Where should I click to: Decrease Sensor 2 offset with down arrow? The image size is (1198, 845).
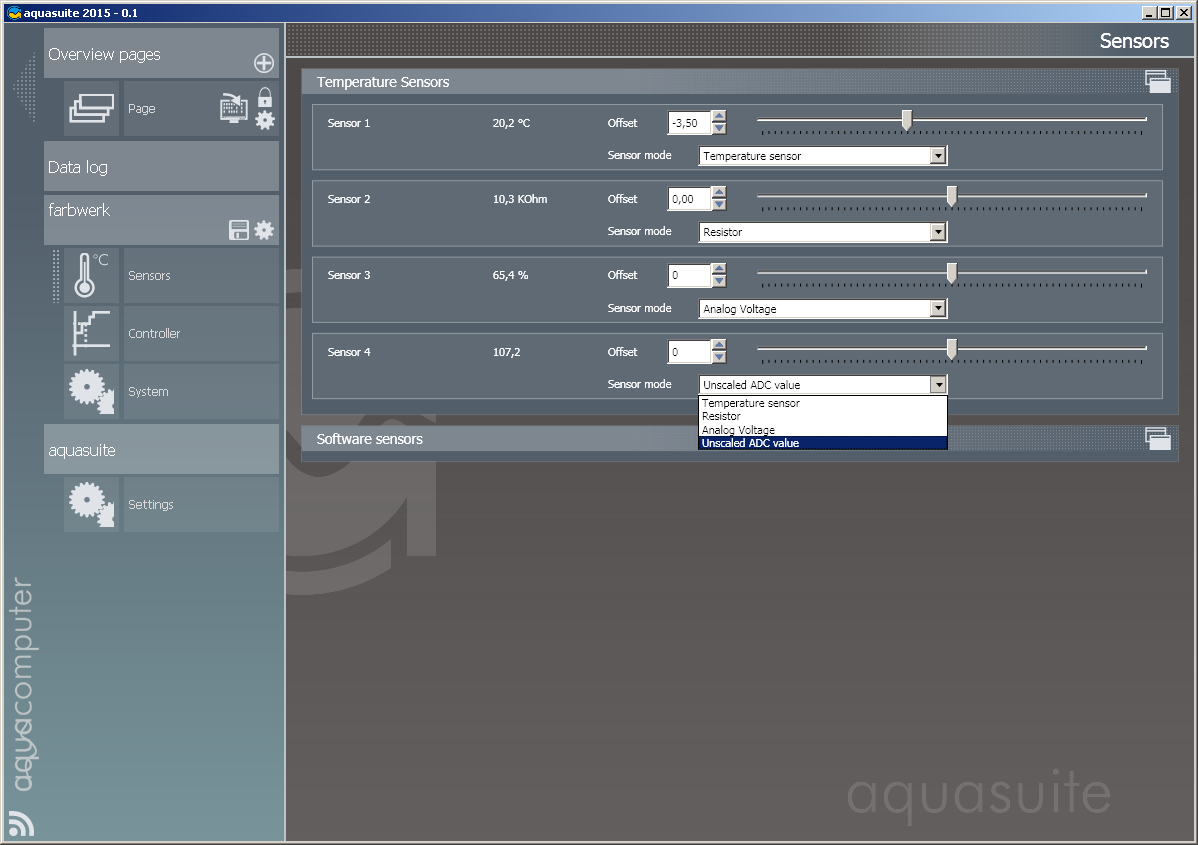coord(719,205)
